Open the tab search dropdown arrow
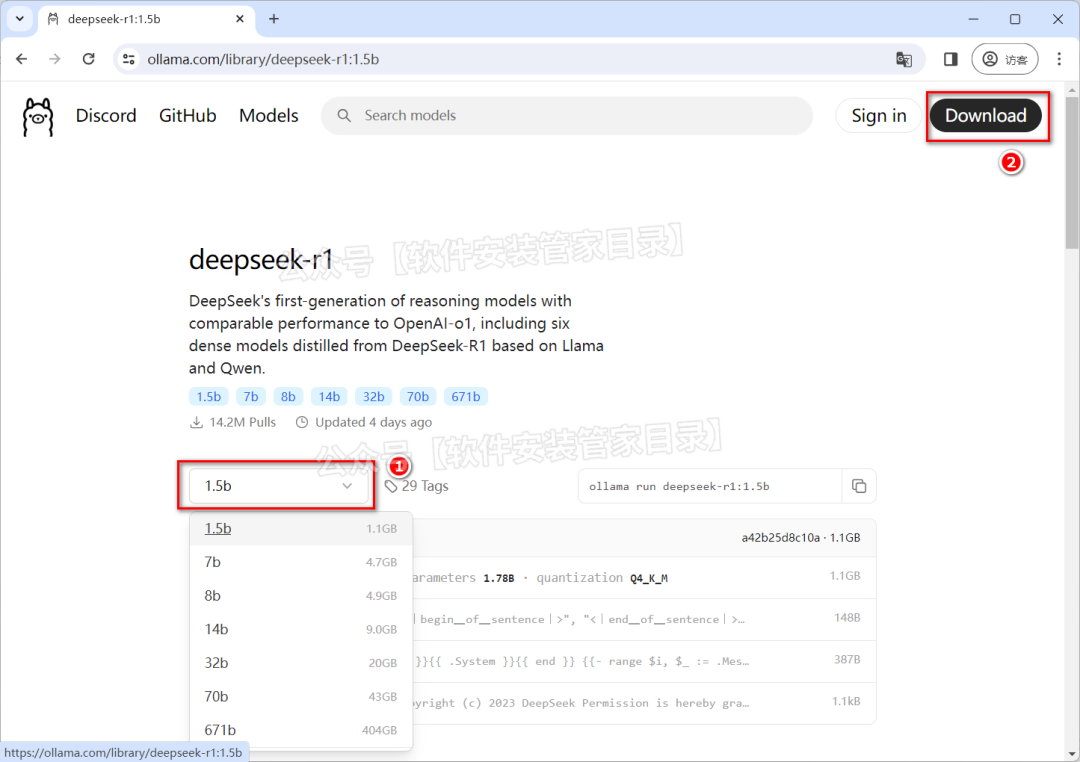Screen dimensions: 1080x762 pos(19,19)
